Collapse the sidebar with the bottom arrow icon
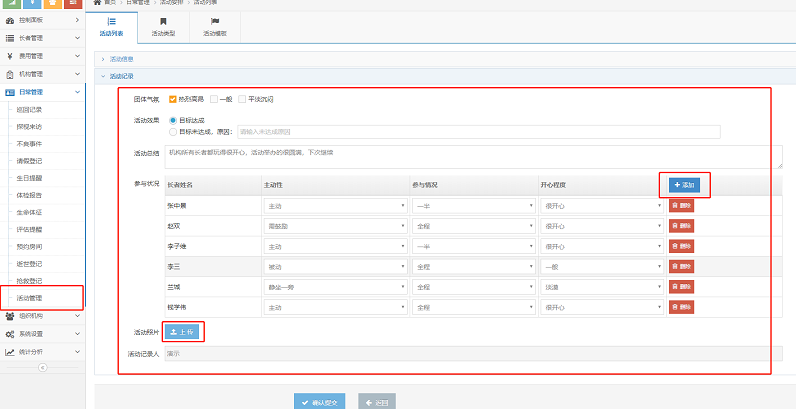The width and height of the screenshot is (796, 409). [42, 367]
